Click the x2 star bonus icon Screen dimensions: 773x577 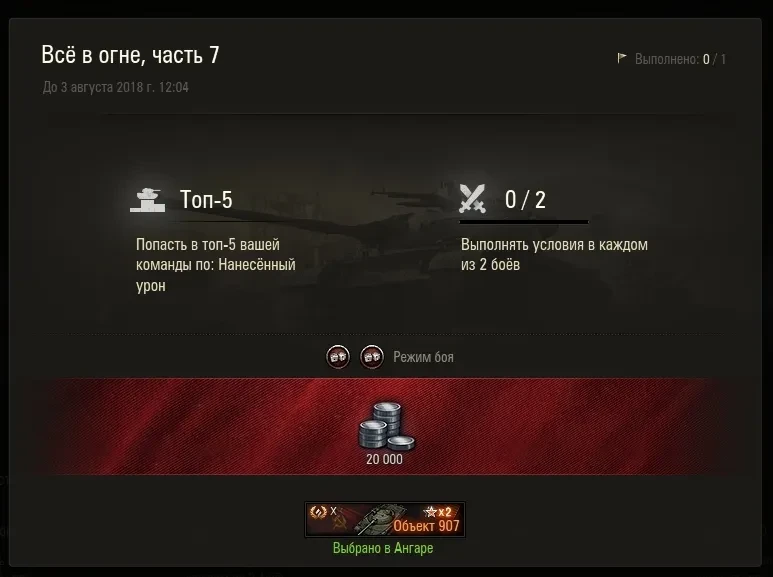click(x=438, y=512)
